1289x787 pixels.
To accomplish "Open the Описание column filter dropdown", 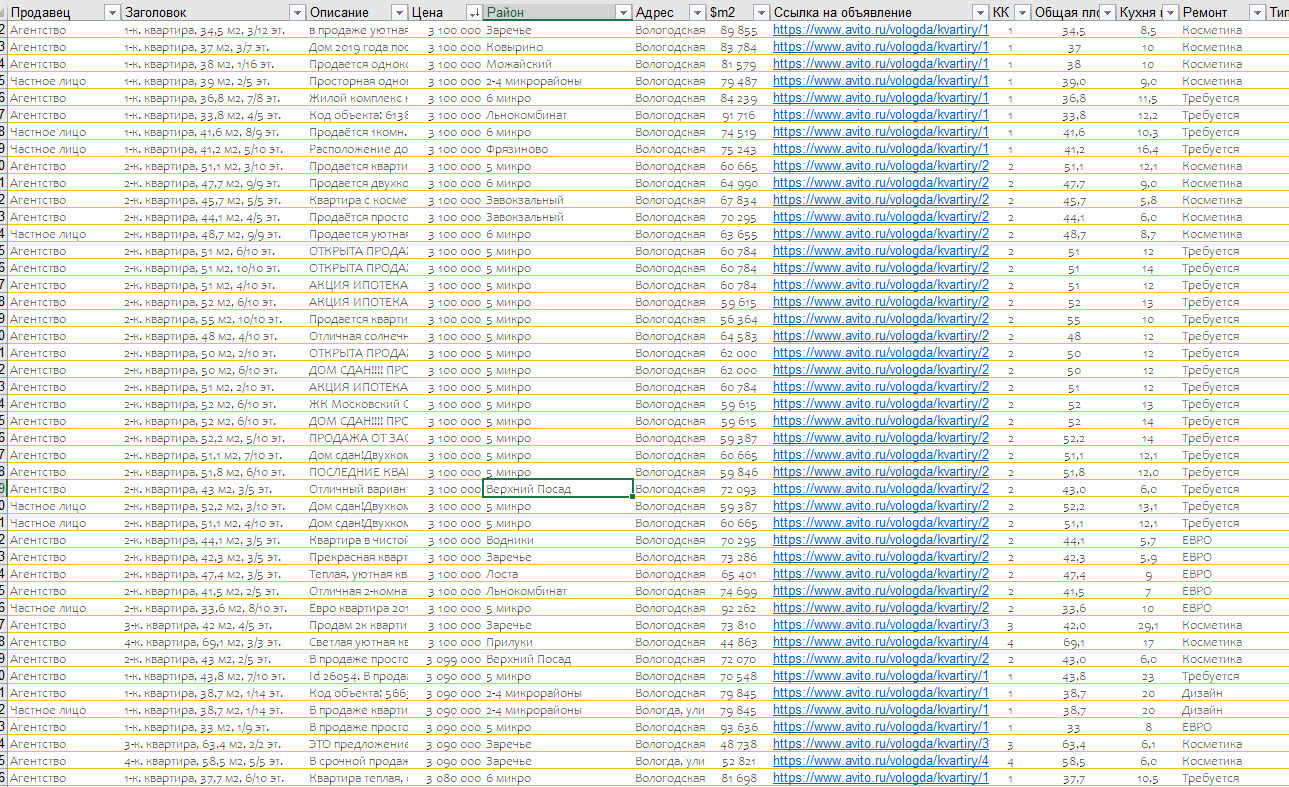I will pos(399,12).
